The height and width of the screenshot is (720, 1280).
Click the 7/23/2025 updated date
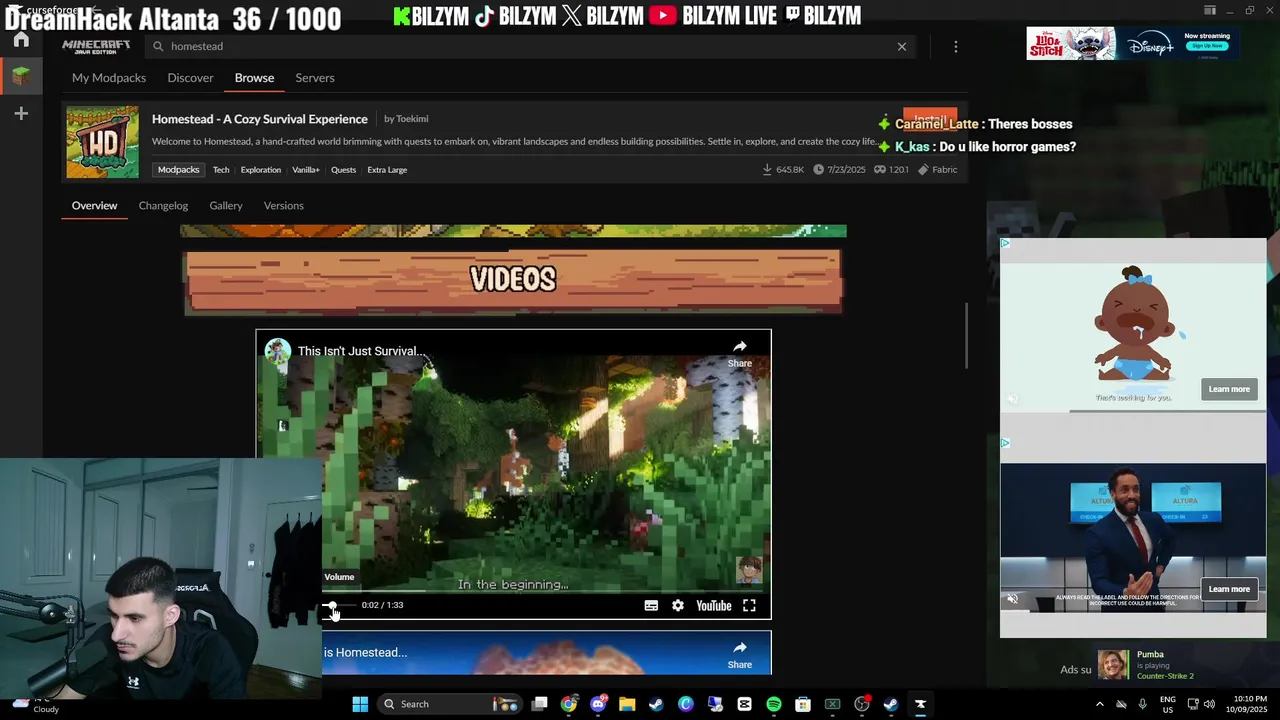[x=838, y=170]
